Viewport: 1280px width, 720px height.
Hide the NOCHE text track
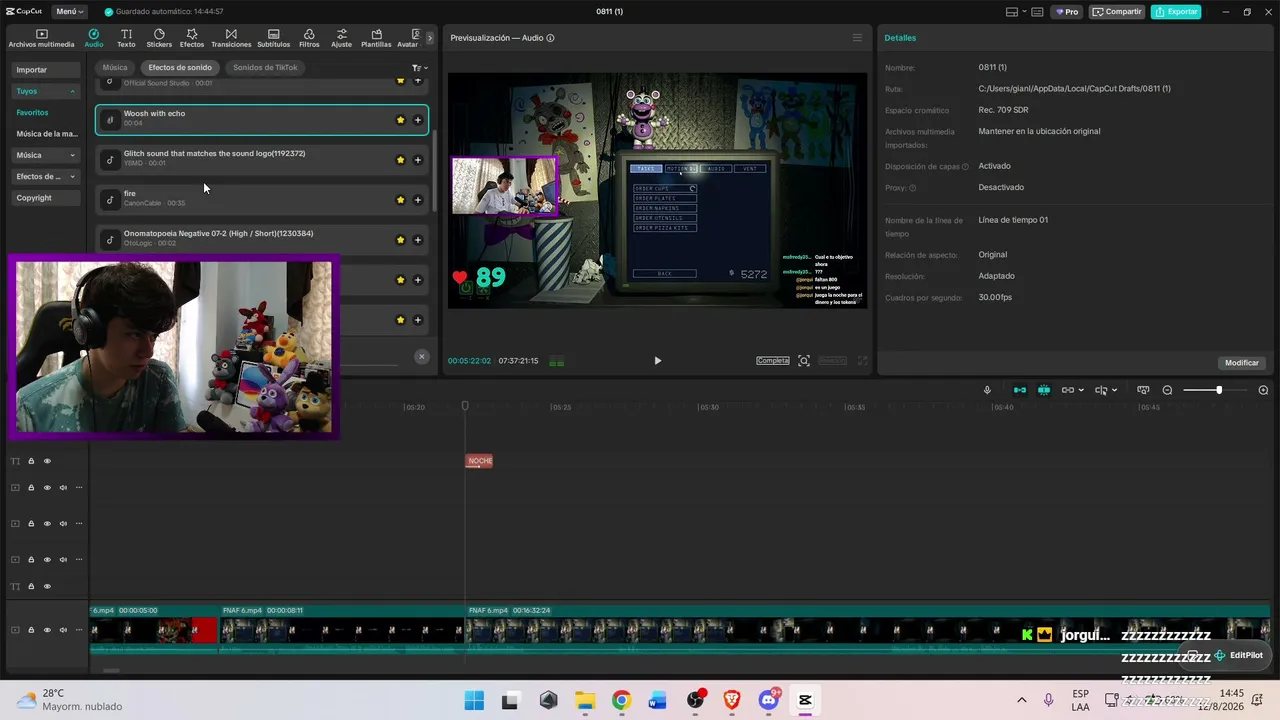(x=47, y=461)
